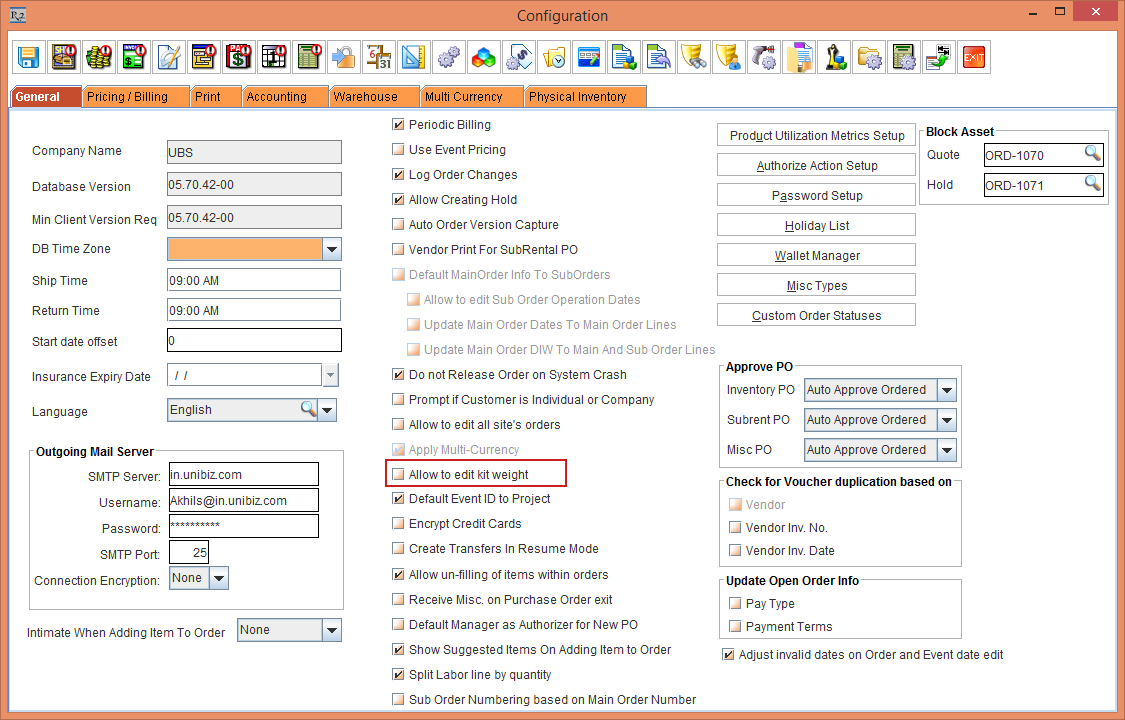Open the calendar scheduling toolbar icon
Image resolution: width=1125 pixels, height=720 pixels.
point(378,57)
